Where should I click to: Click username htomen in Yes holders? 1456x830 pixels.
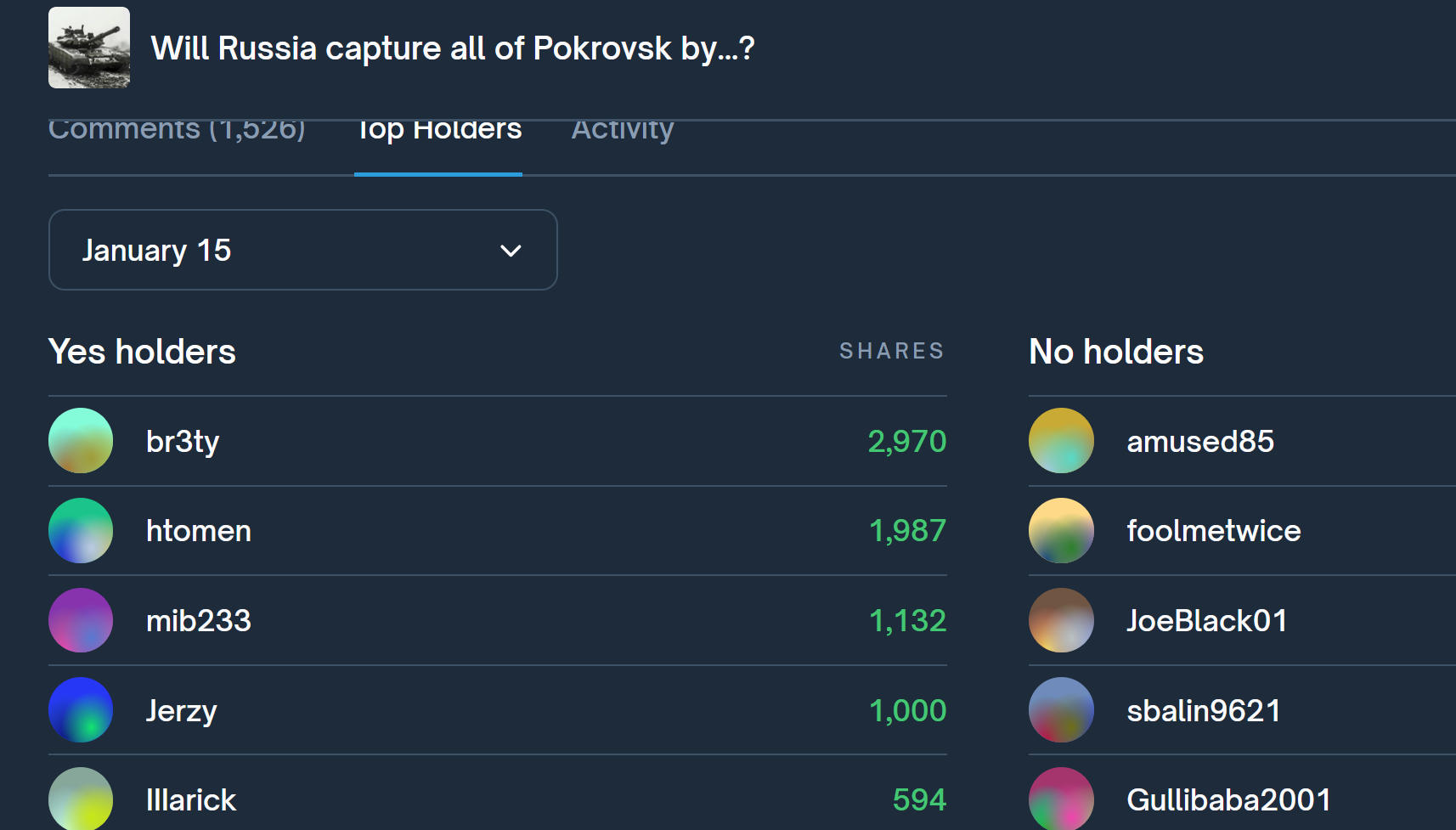click(x=199, y=531)
